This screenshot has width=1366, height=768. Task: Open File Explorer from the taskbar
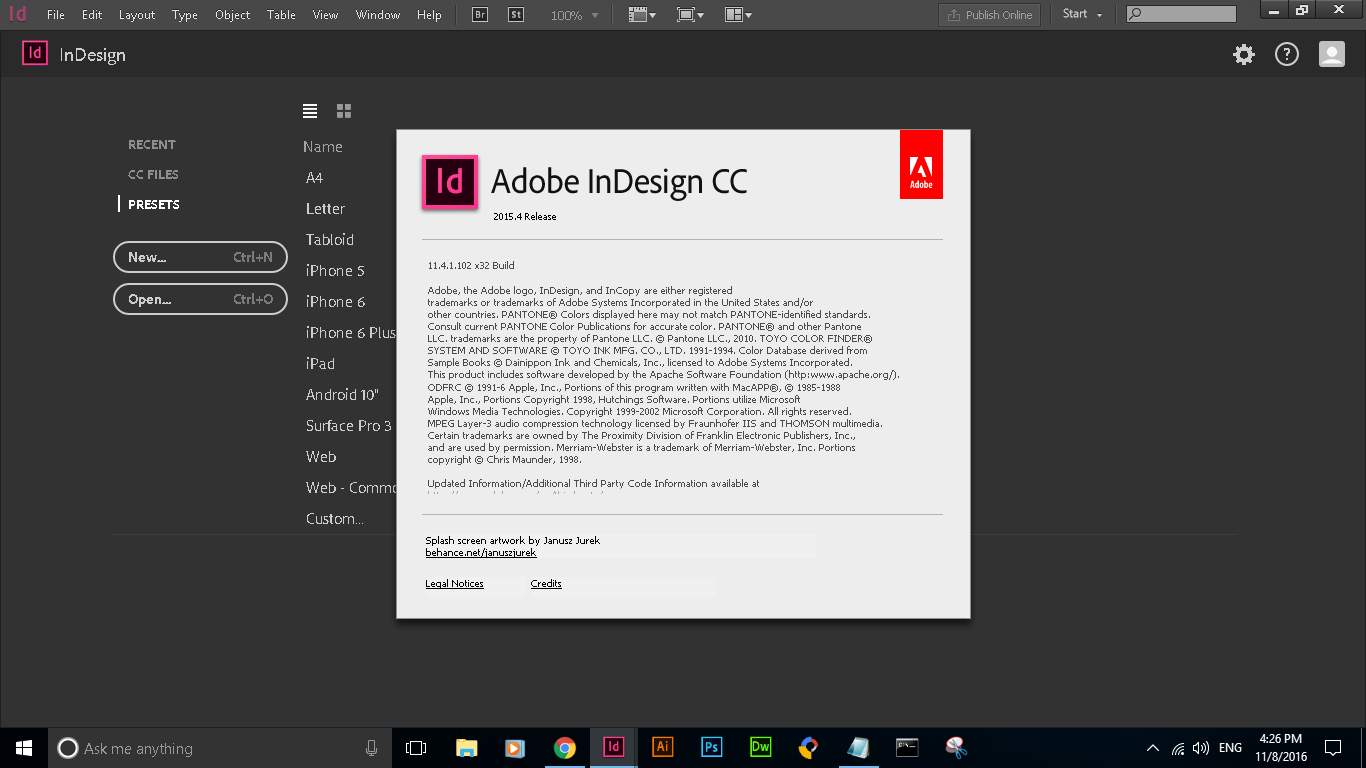pyautogui.click(x=466, y=747)
